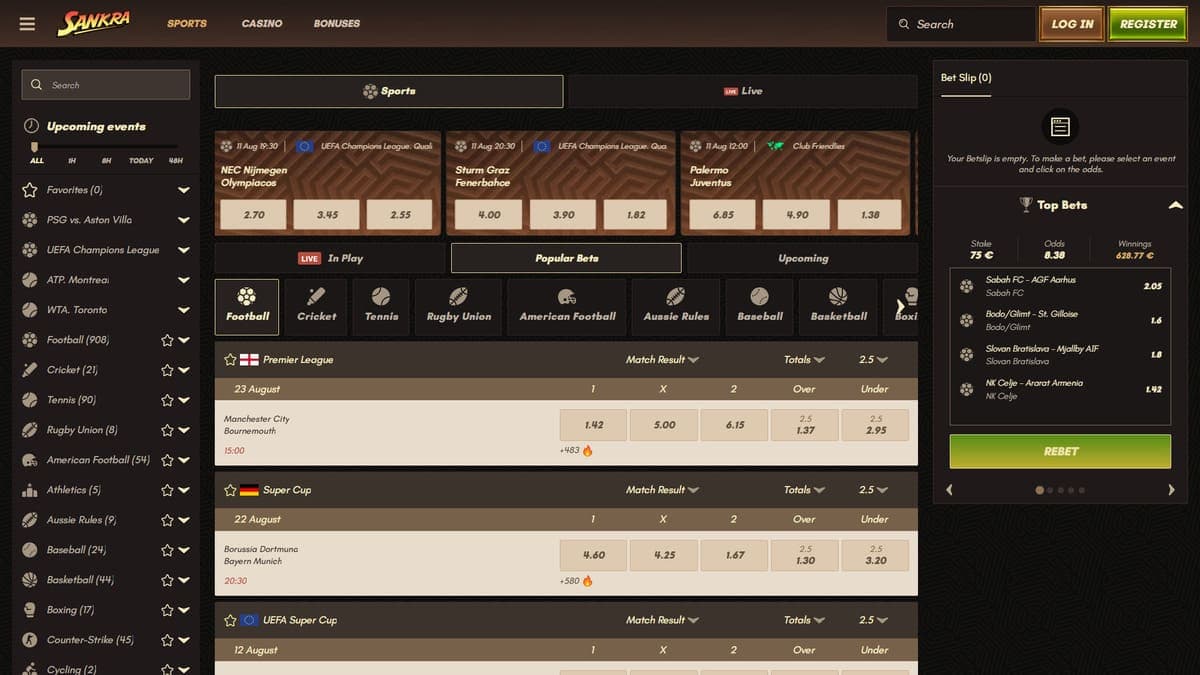
Task: Open Premier League Match Result dropdown
Action: click(662, 360)
